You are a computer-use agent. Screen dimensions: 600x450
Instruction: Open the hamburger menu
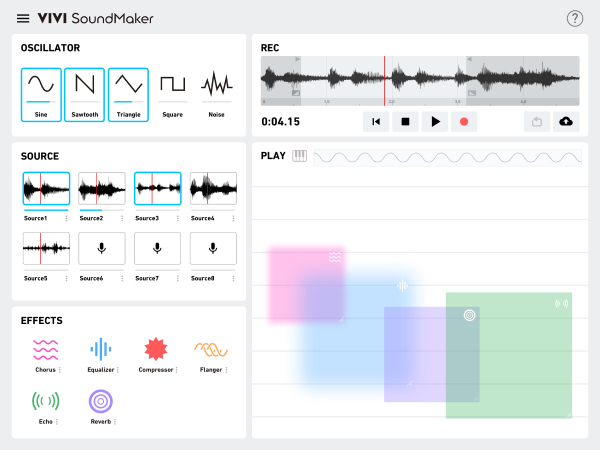23,18
